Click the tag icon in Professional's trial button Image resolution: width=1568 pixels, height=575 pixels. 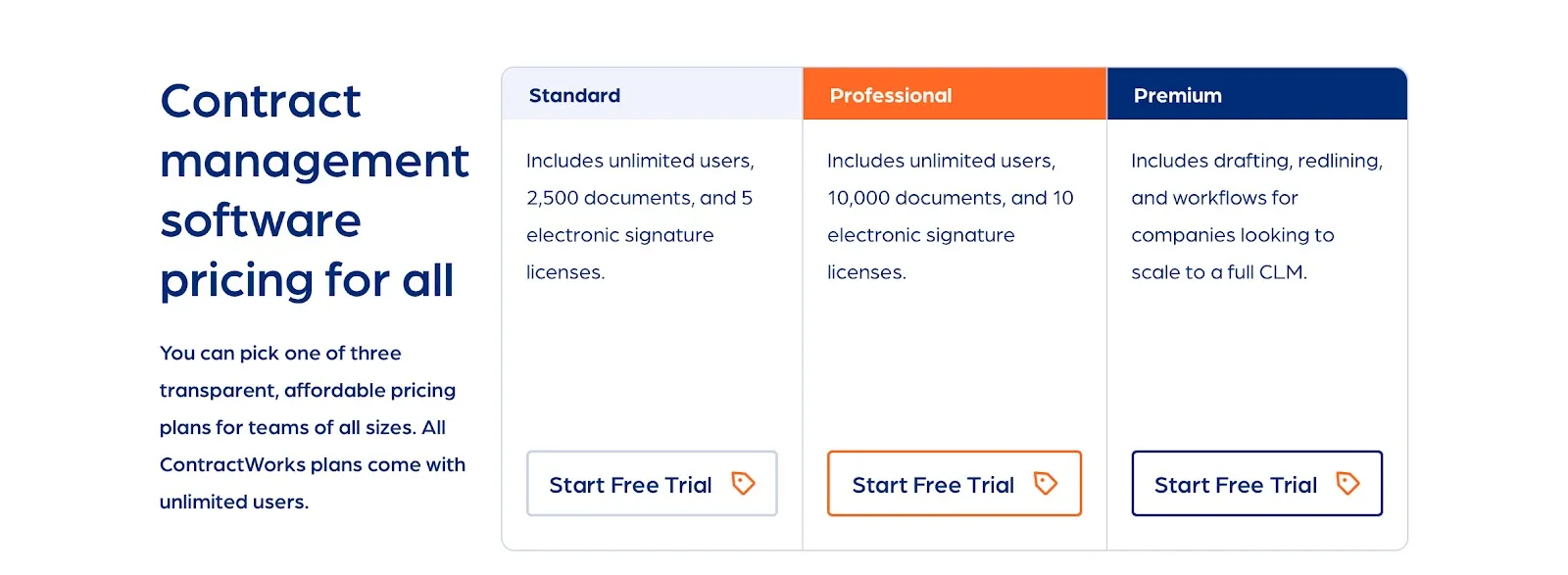click(1047, 483)
